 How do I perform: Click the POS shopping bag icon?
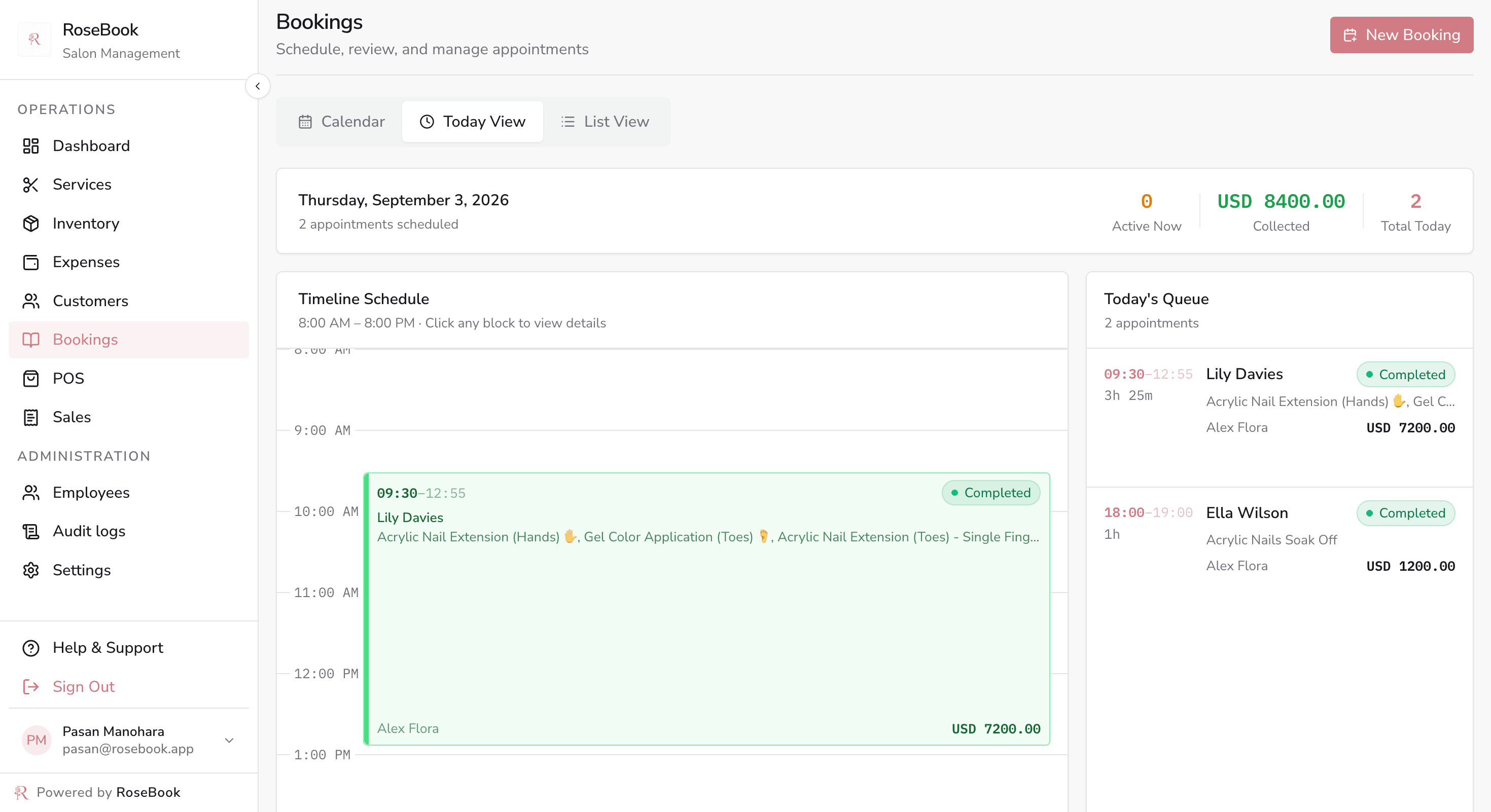pyautogui.click(x=30, y=378)
